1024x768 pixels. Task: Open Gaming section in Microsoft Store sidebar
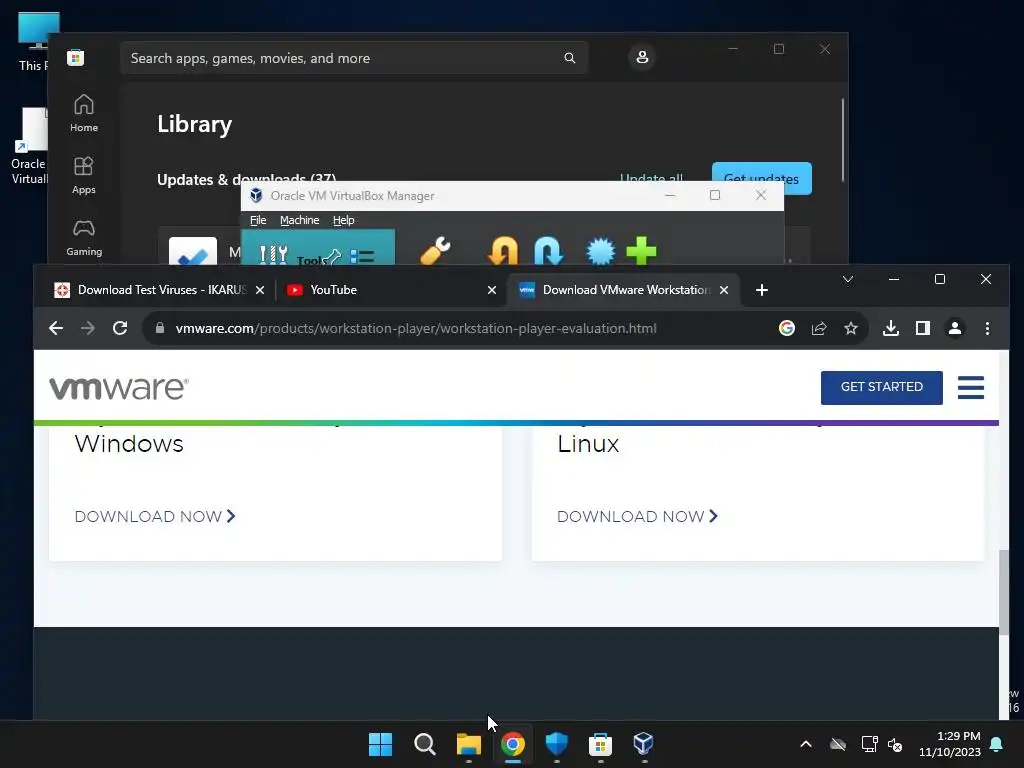[84, 237]
